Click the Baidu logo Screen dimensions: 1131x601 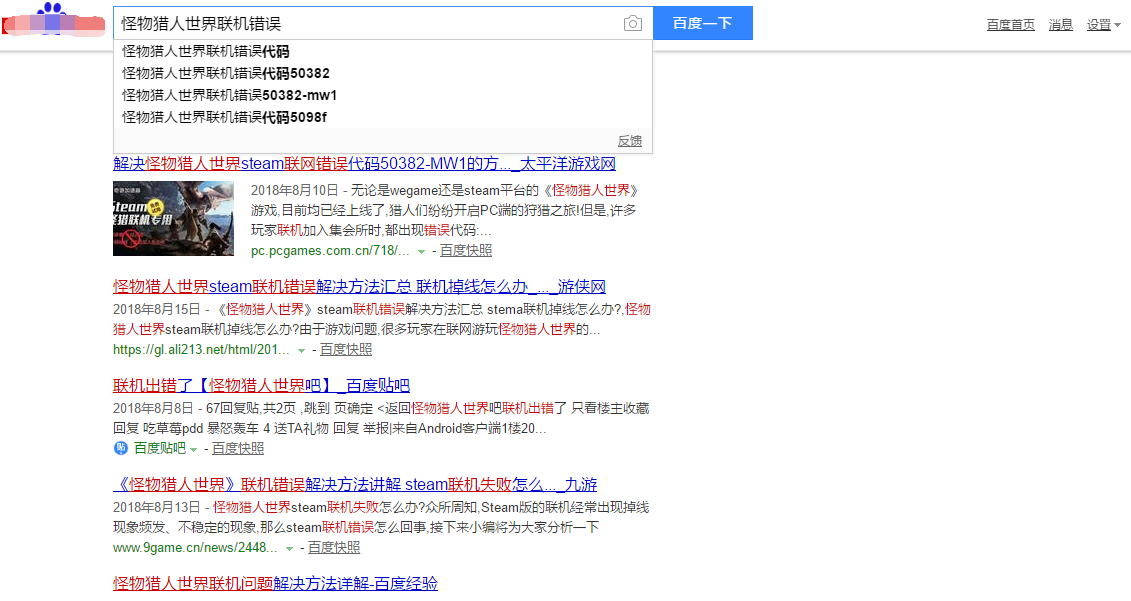pyautogui.click(x=54, y=20)
